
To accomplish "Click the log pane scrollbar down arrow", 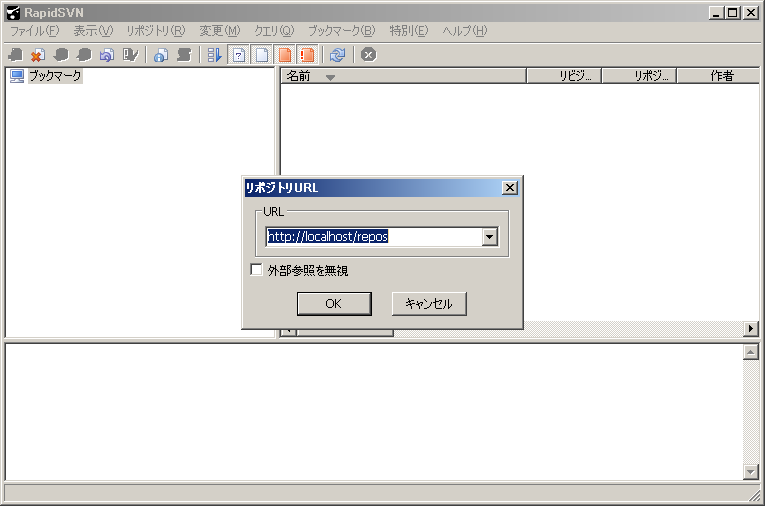I will point(750,472).
